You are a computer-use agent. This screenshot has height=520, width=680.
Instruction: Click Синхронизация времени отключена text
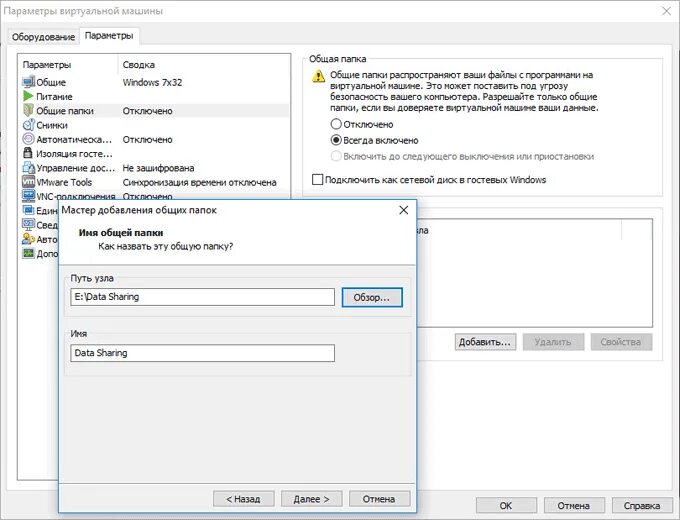coord(199,182)
